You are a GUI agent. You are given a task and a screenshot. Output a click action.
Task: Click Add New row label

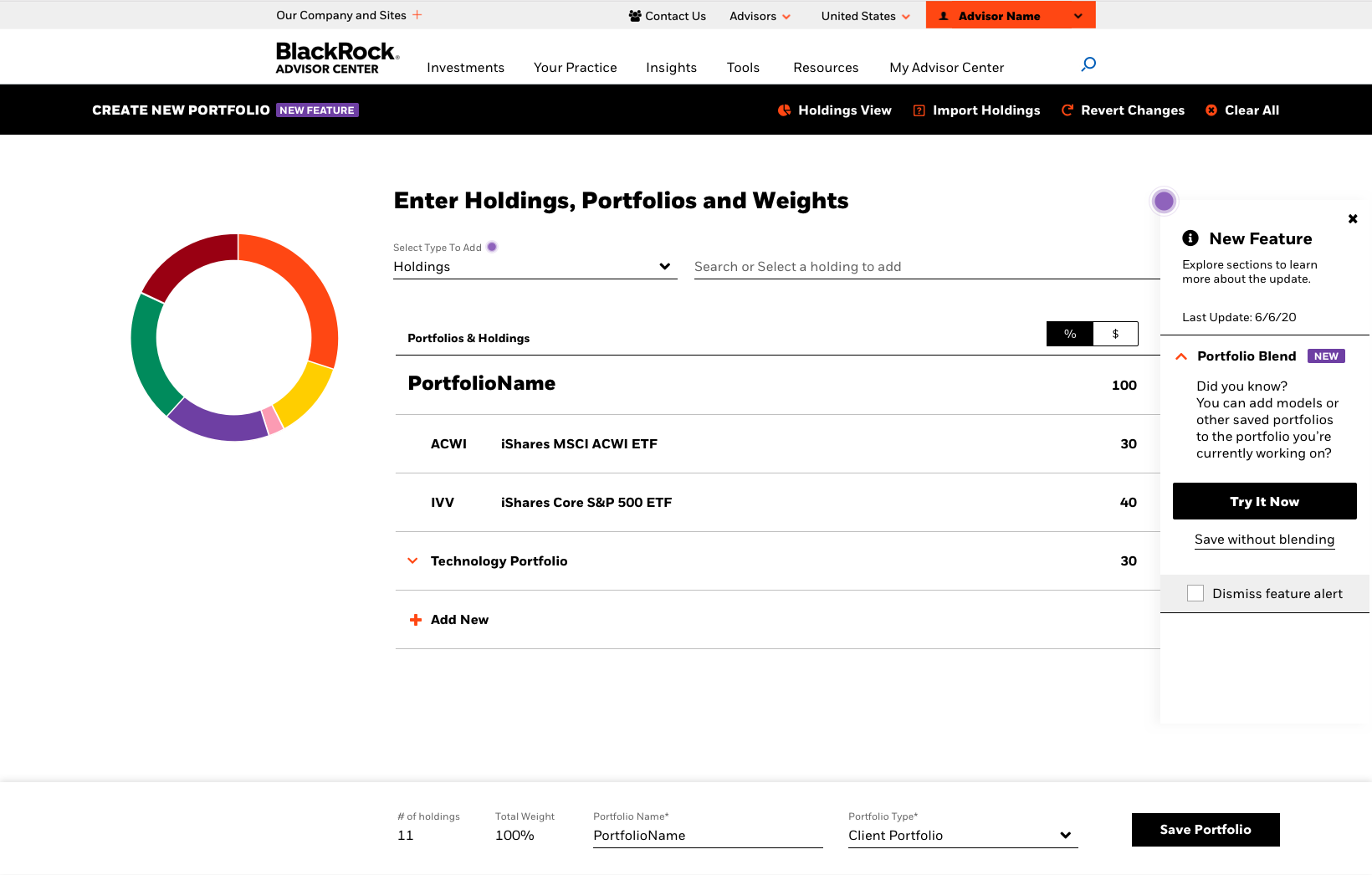tap(459, 620)
